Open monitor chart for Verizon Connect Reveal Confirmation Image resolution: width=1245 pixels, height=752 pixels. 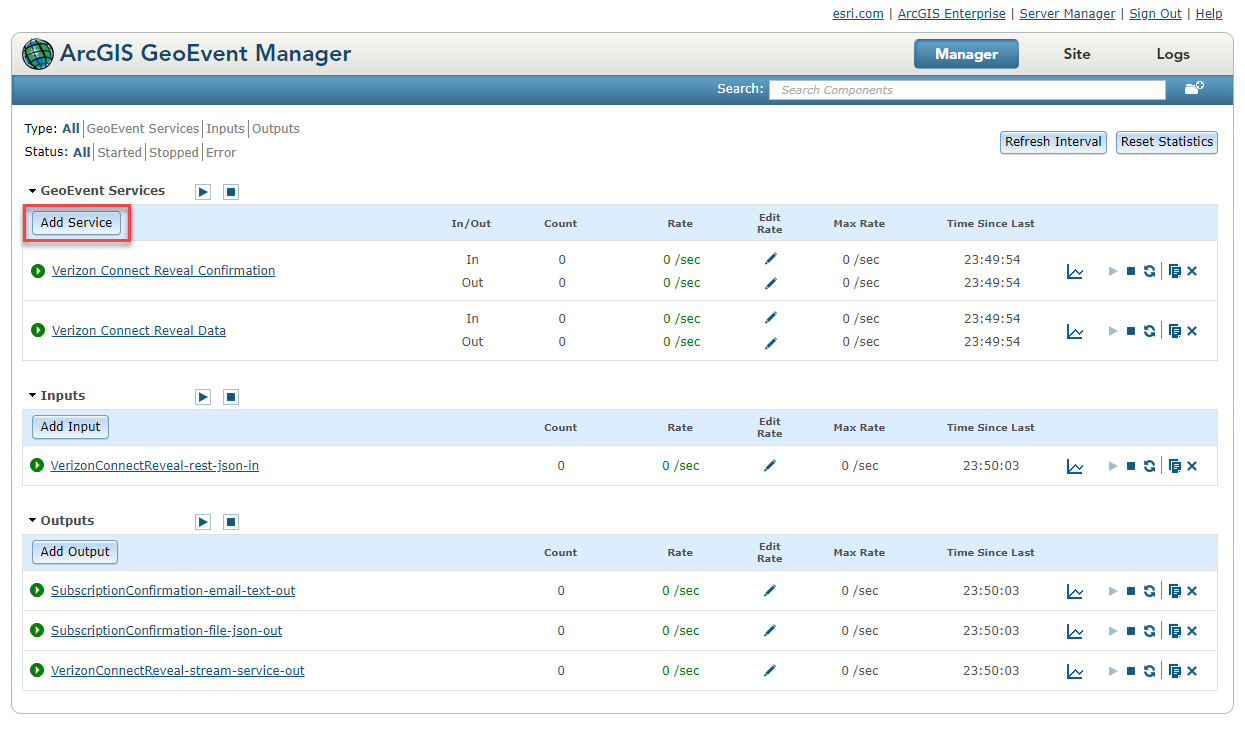[x=1075, y=271]
